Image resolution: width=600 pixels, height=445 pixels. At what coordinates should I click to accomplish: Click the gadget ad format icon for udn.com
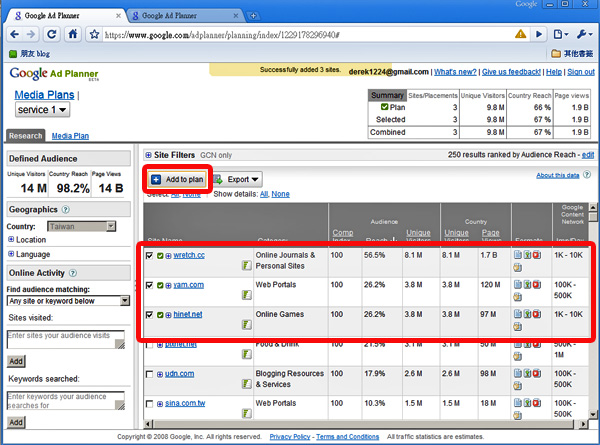pyautogui.click(x=518, y=386)
